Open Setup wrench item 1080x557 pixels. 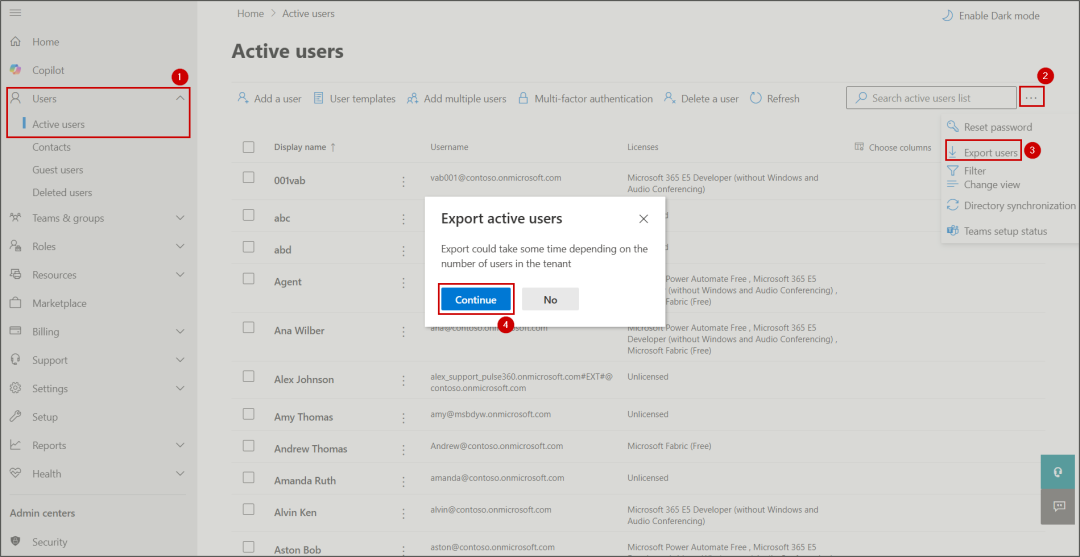point(45,417)
